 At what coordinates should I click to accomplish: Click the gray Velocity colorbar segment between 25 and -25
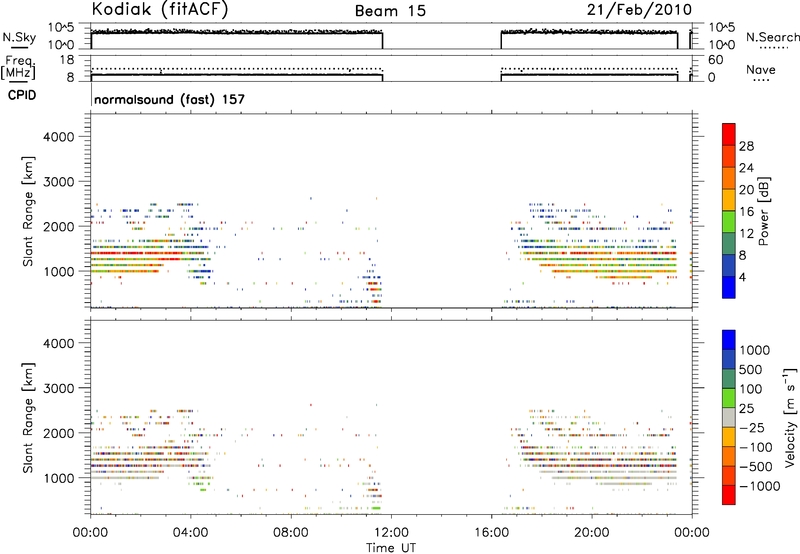[x=729, y=418]
